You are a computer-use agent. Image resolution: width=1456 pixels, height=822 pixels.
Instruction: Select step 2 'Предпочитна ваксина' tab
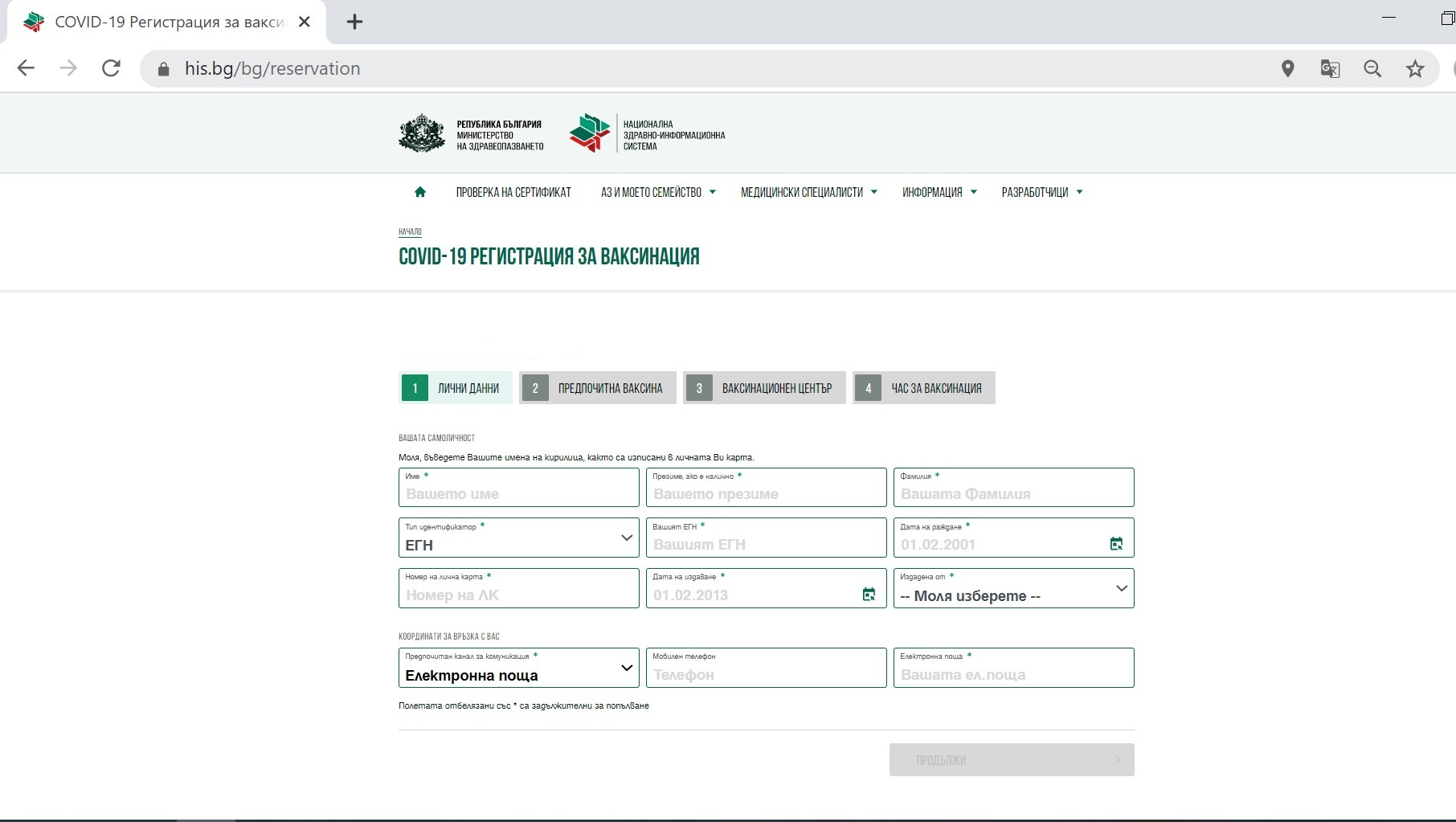598,388
